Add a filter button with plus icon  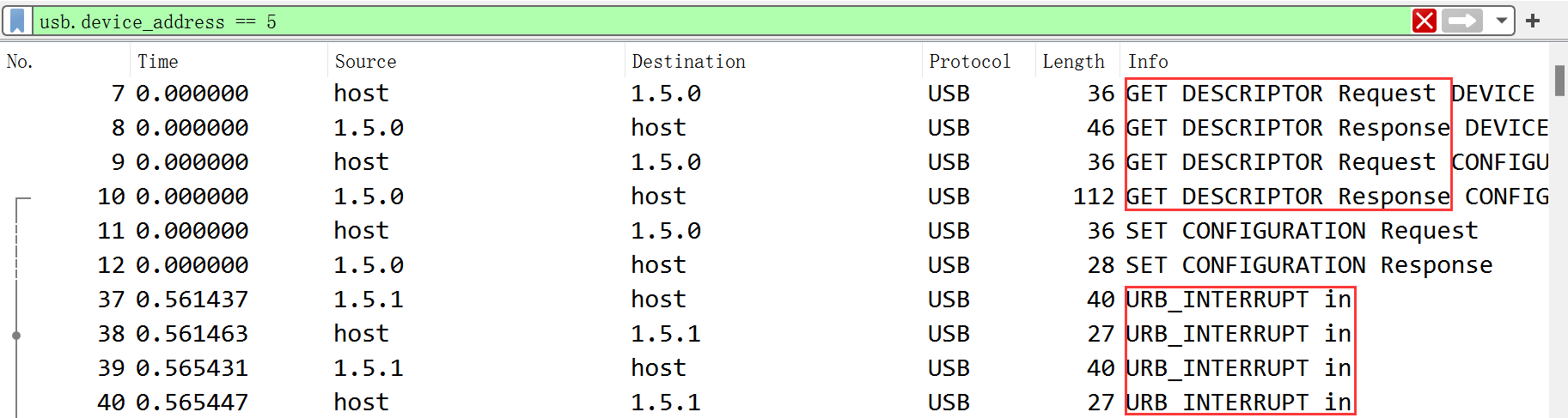(1533, 21)
